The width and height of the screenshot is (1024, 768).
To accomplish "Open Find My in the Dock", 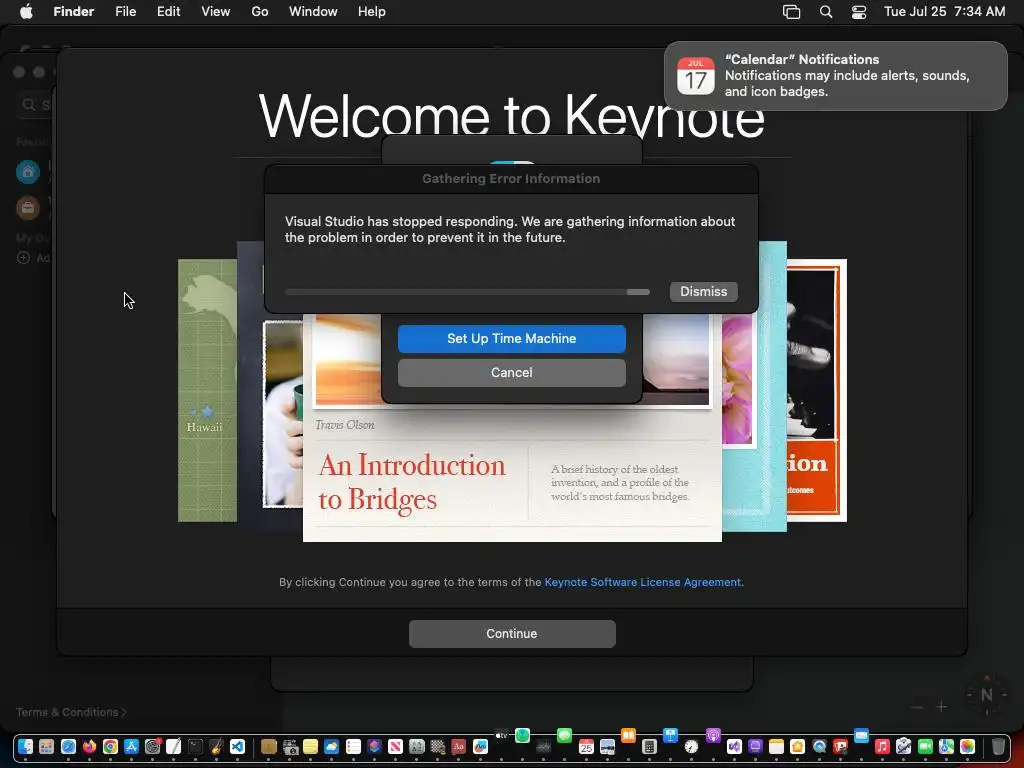I will [522, 735].
